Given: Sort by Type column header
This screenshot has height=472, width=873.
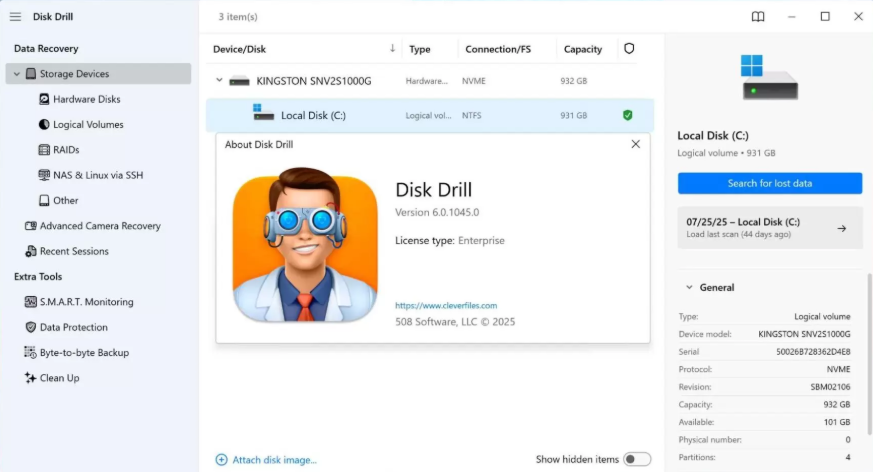Looking at the screenshot, I should (x=420, y=49).
